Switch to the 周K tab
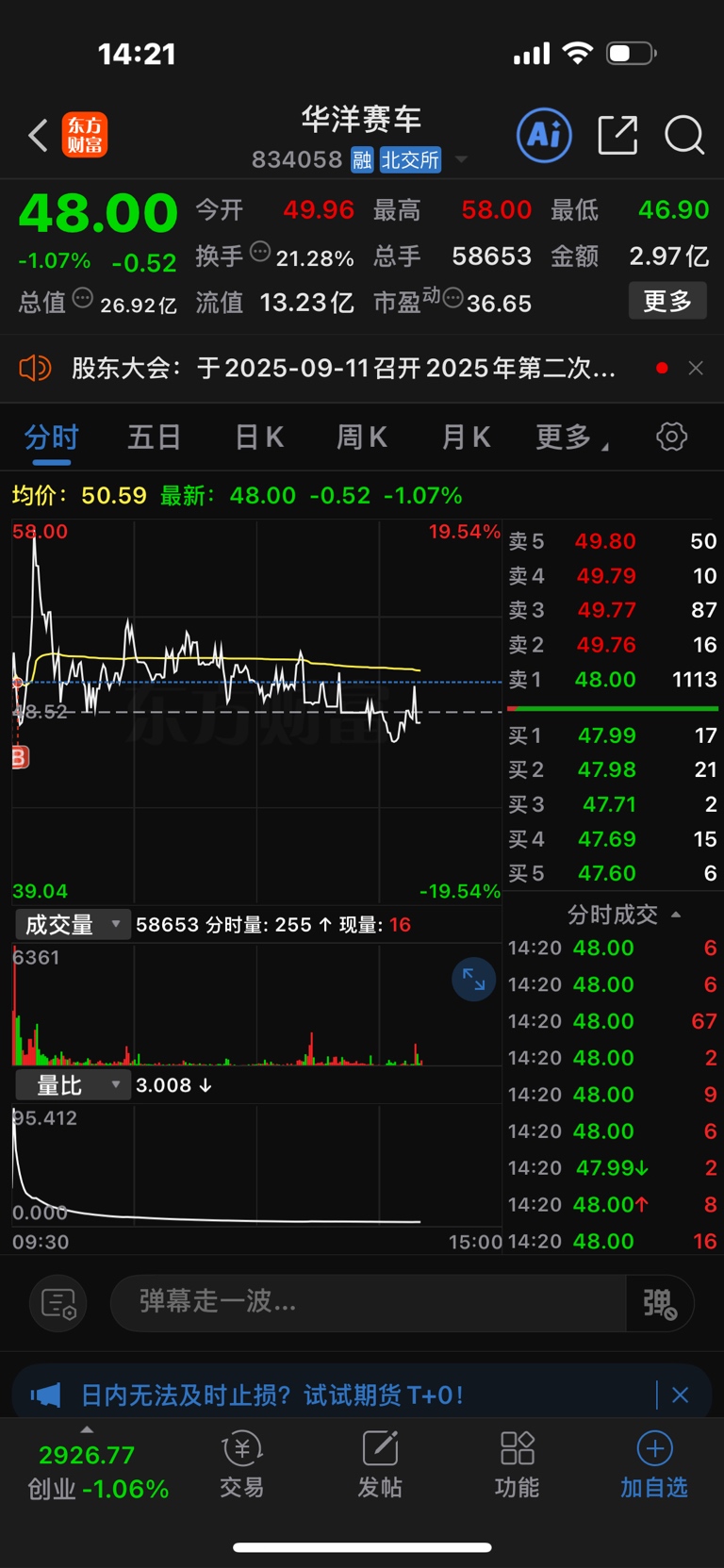This screenshot has height=1568, width=724. [x=362, y=437]
